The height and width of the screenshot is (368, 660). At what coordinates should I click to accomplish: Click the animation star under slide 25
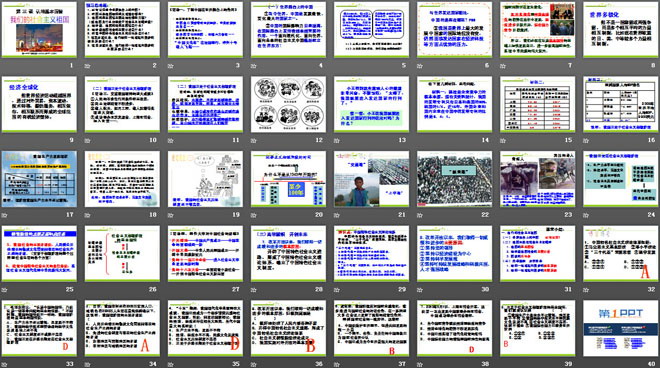pos(4,290)
